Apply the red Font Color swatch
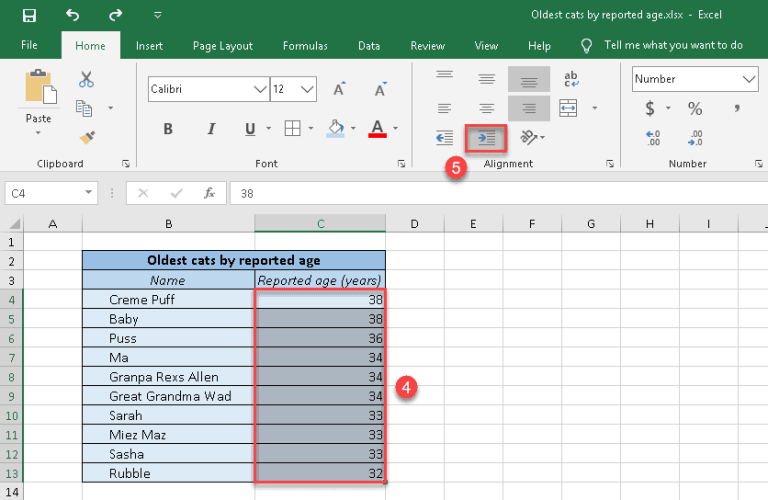Image resolution: width=768 pixels, height=500 pixels. 377,128
